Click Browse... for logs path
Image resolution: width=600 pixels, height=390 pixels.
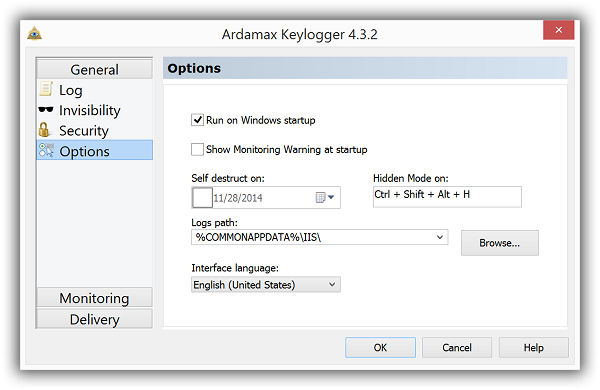(x=500, y=243)
